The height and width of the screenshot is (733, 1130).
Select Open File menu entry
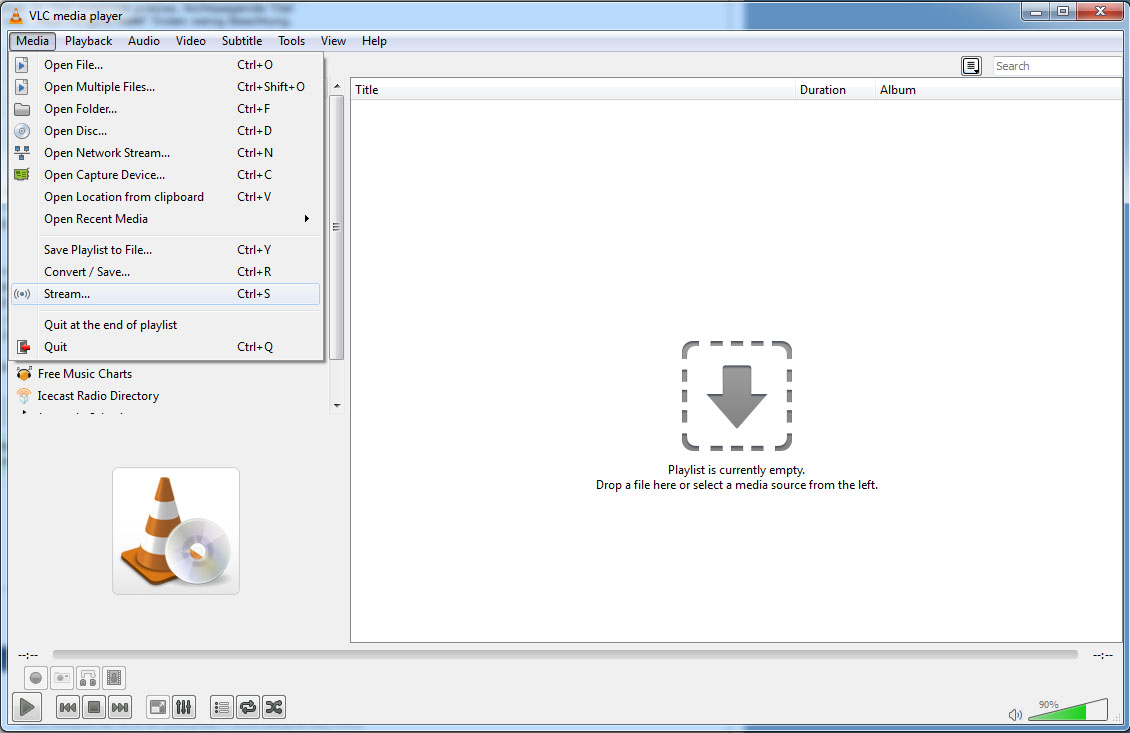[165, 65]
